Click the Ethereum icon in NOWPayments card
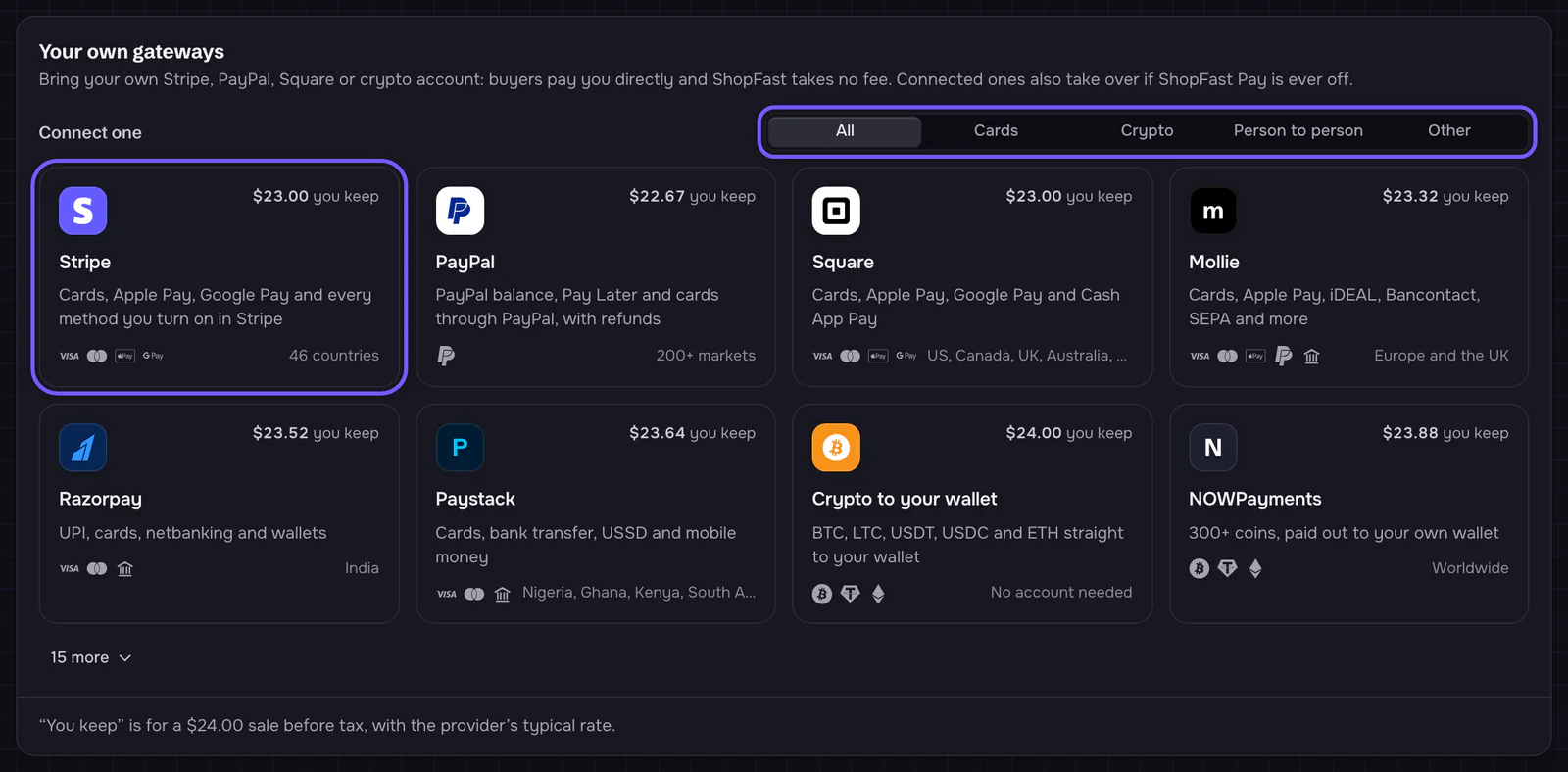 point(1255,568)
